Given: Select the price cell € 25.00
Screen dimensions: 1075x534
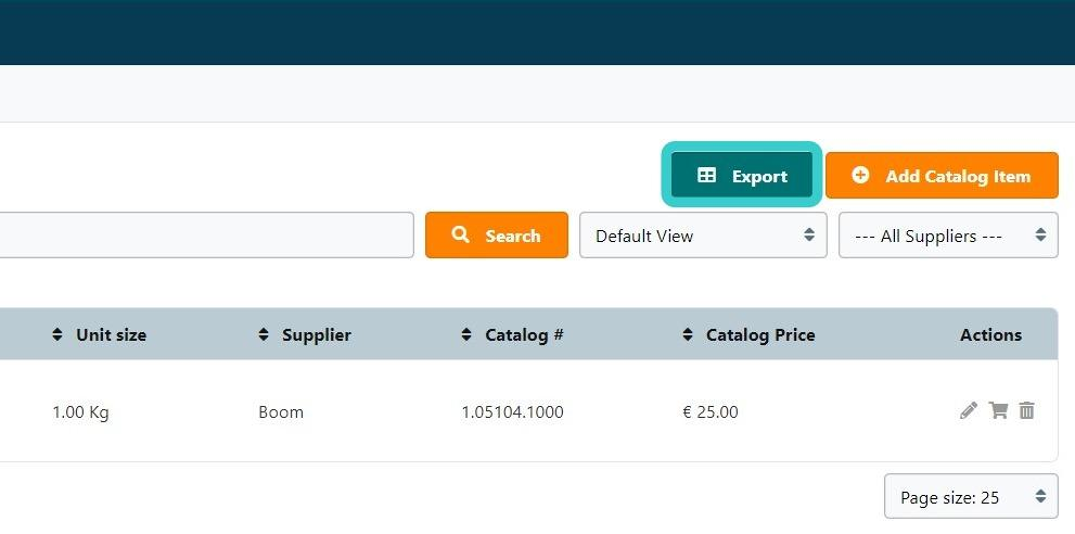Looking at the screenshot, I should coord(710,412).
